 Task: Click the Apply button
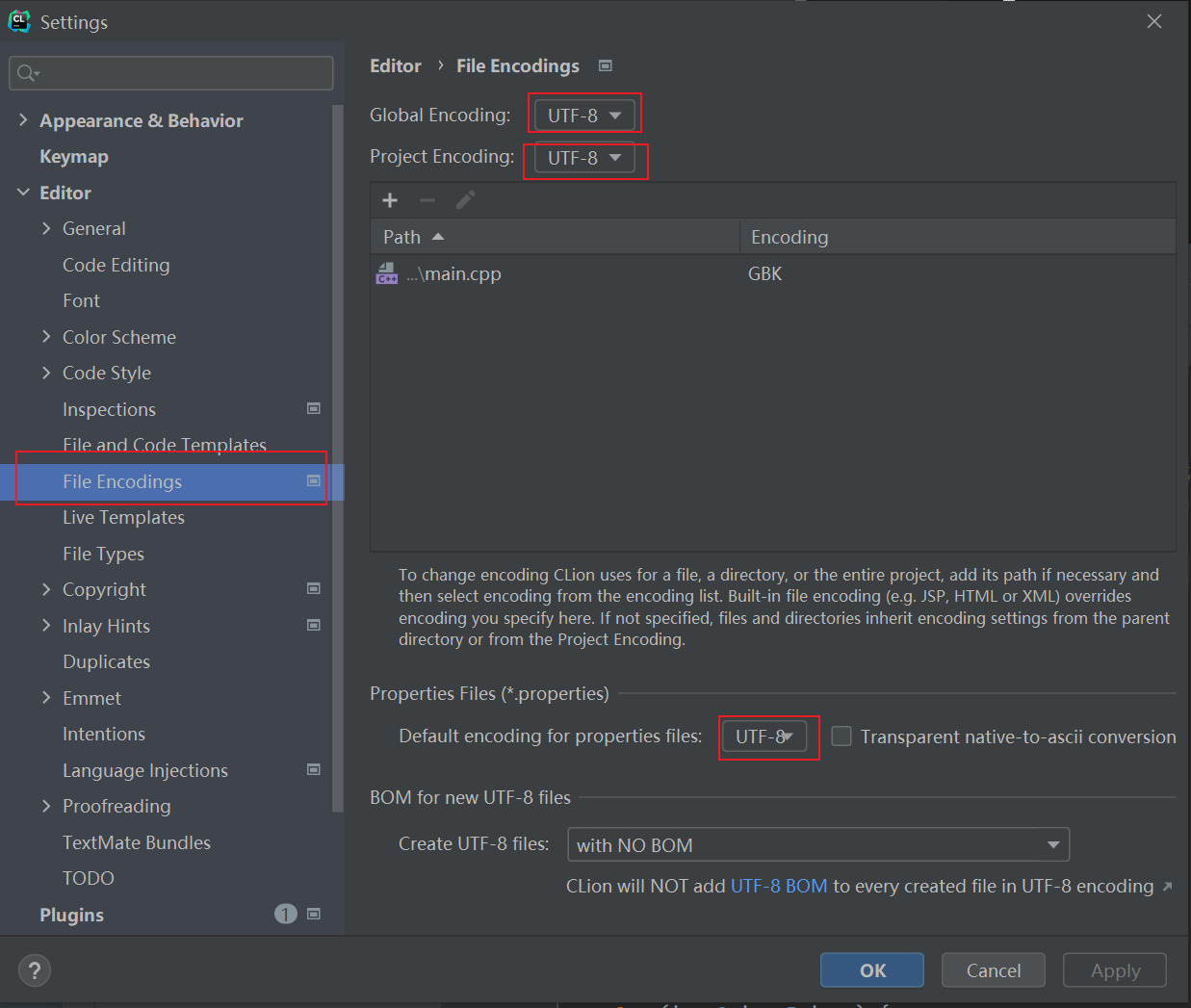[x=1115, y=970]
